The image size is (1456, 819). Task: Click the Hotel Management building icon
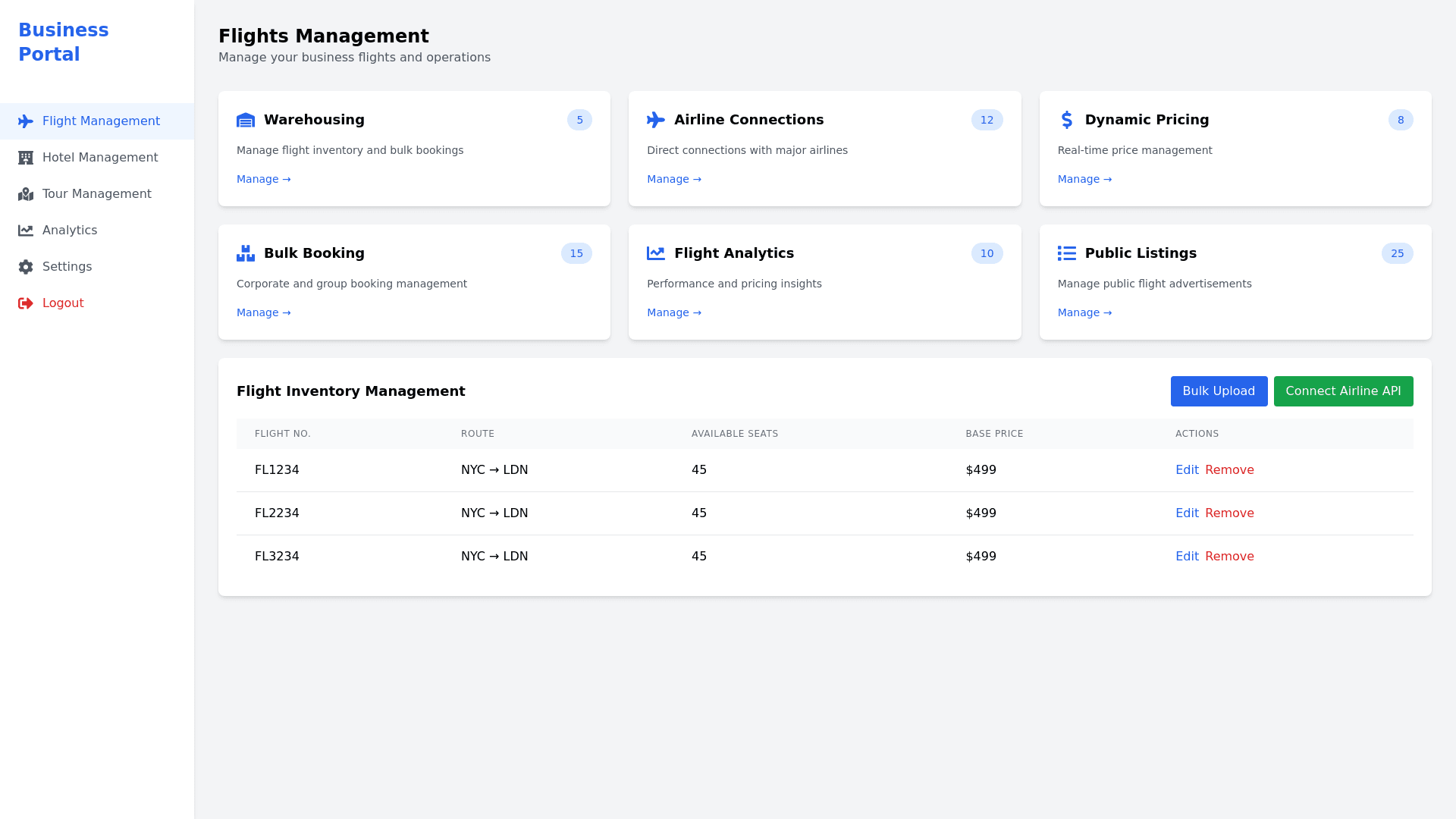tap(26, 158)
